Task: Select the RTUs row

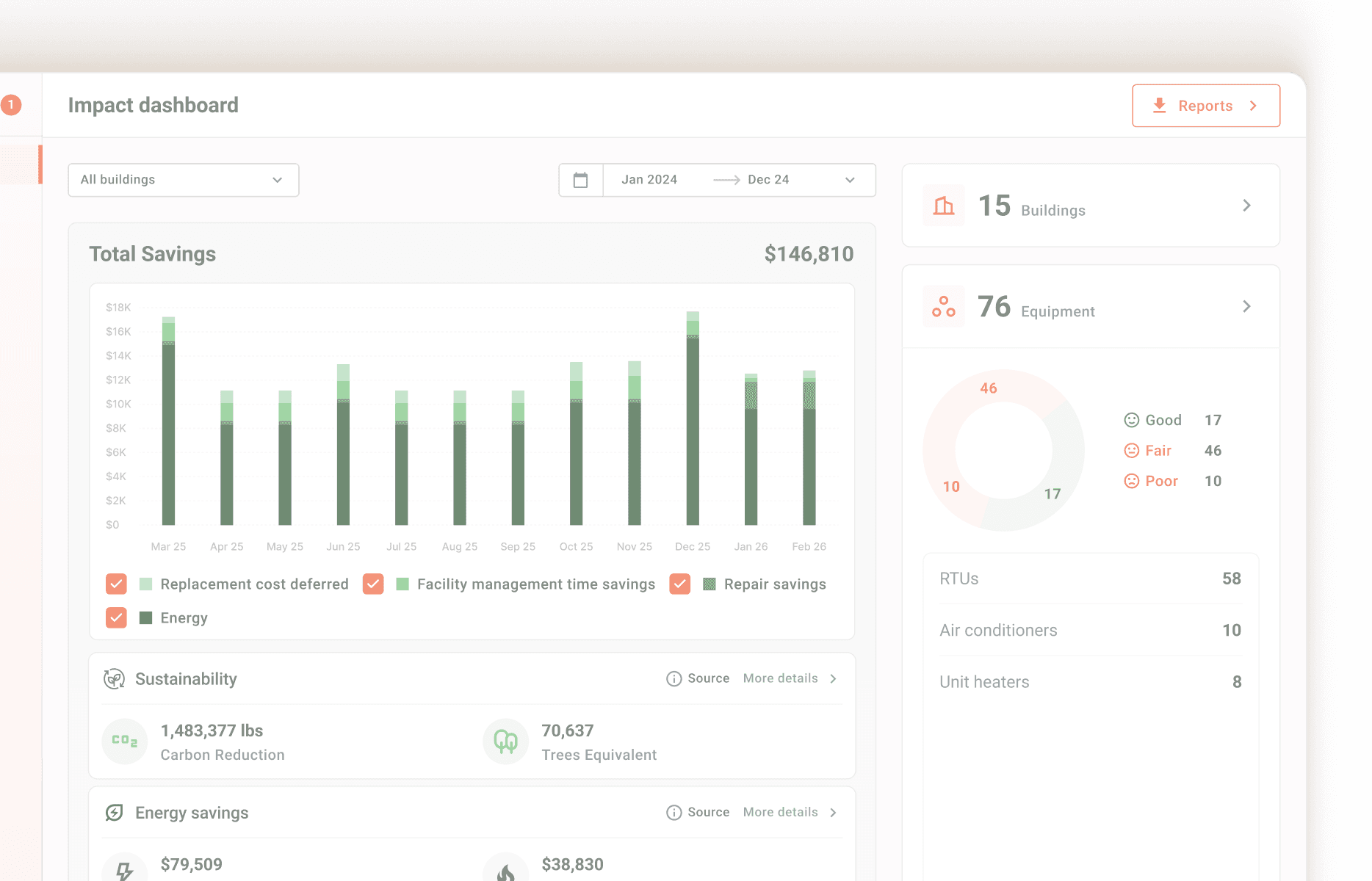Action: click(x=1091, y=579)
